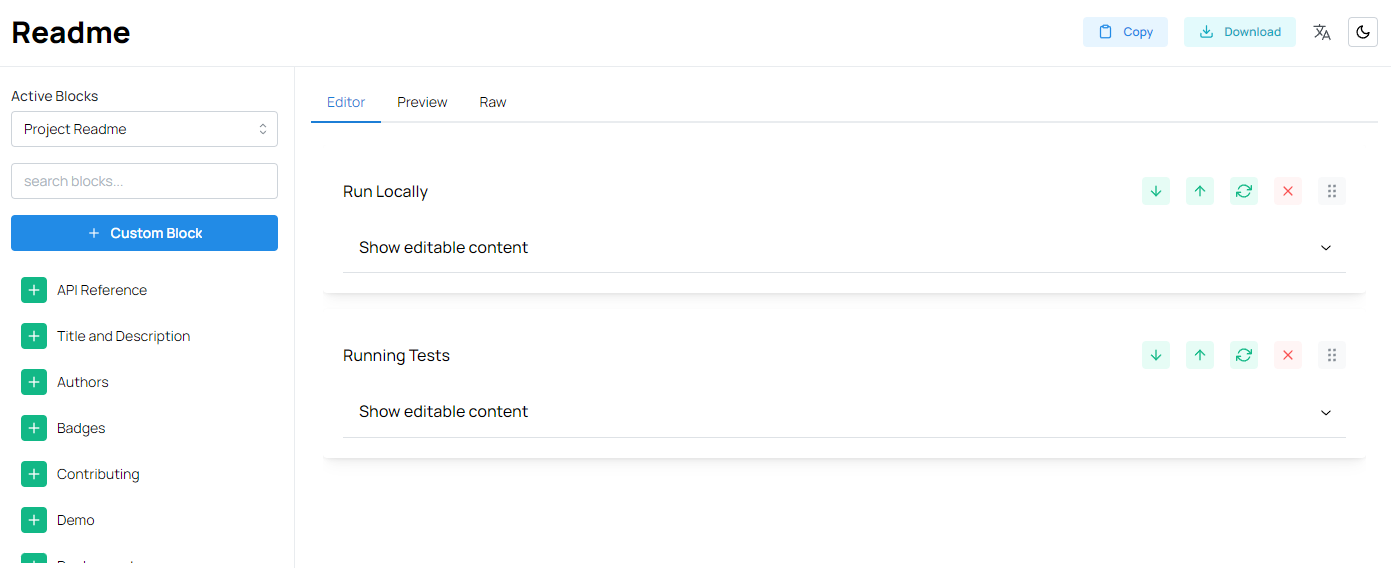Reset the Run Locally block content
Viewport: 1391px width, 568px height.
[1244, 191]
